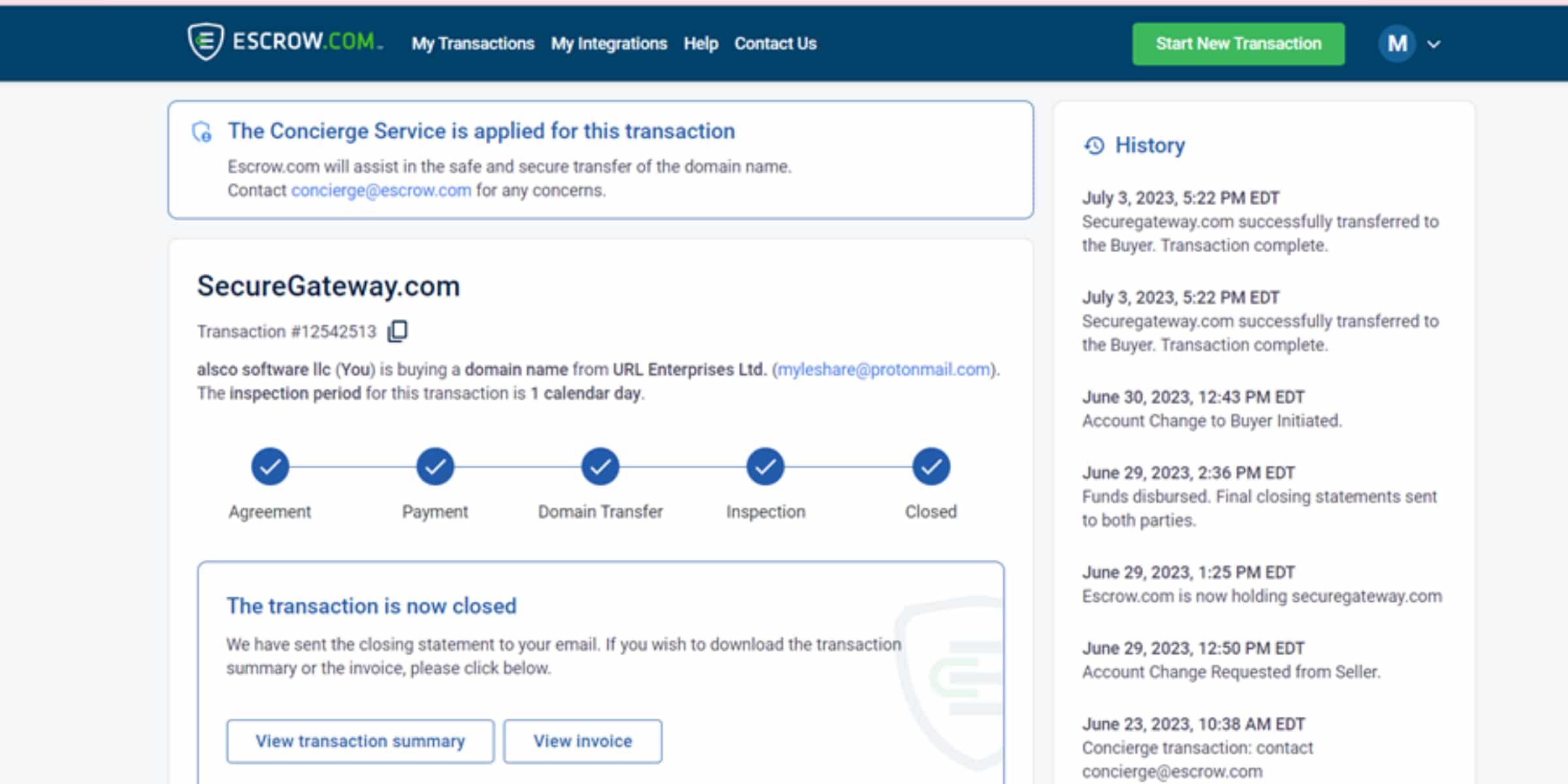Click the Payment checkmark step icon

tap(434, 466)
